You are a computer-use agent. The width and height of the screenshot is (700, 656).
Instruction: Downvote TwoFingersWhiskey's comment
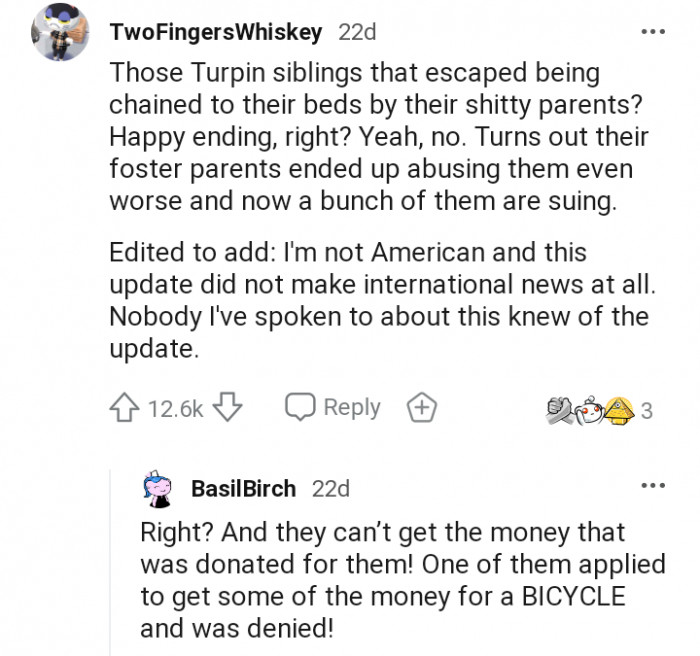pyautogui.click(x=229, y=408)
